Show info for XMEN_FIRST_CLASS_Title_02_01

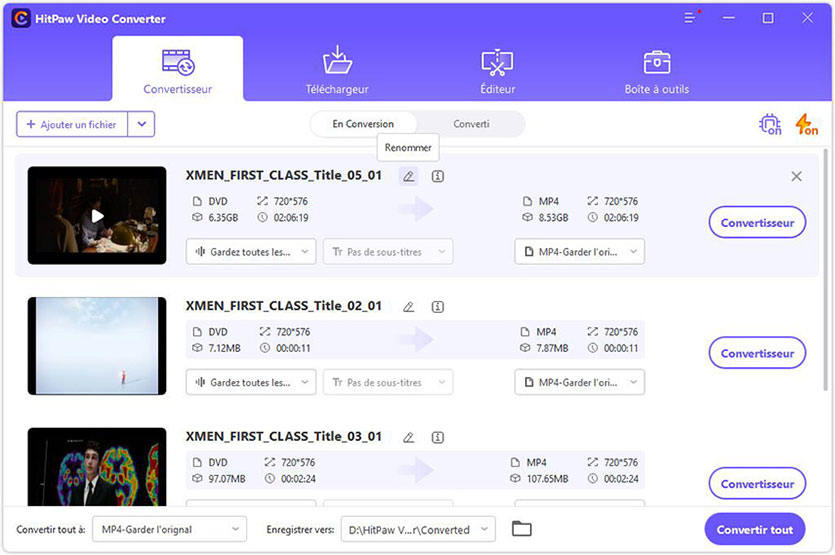tap(438, 307)
